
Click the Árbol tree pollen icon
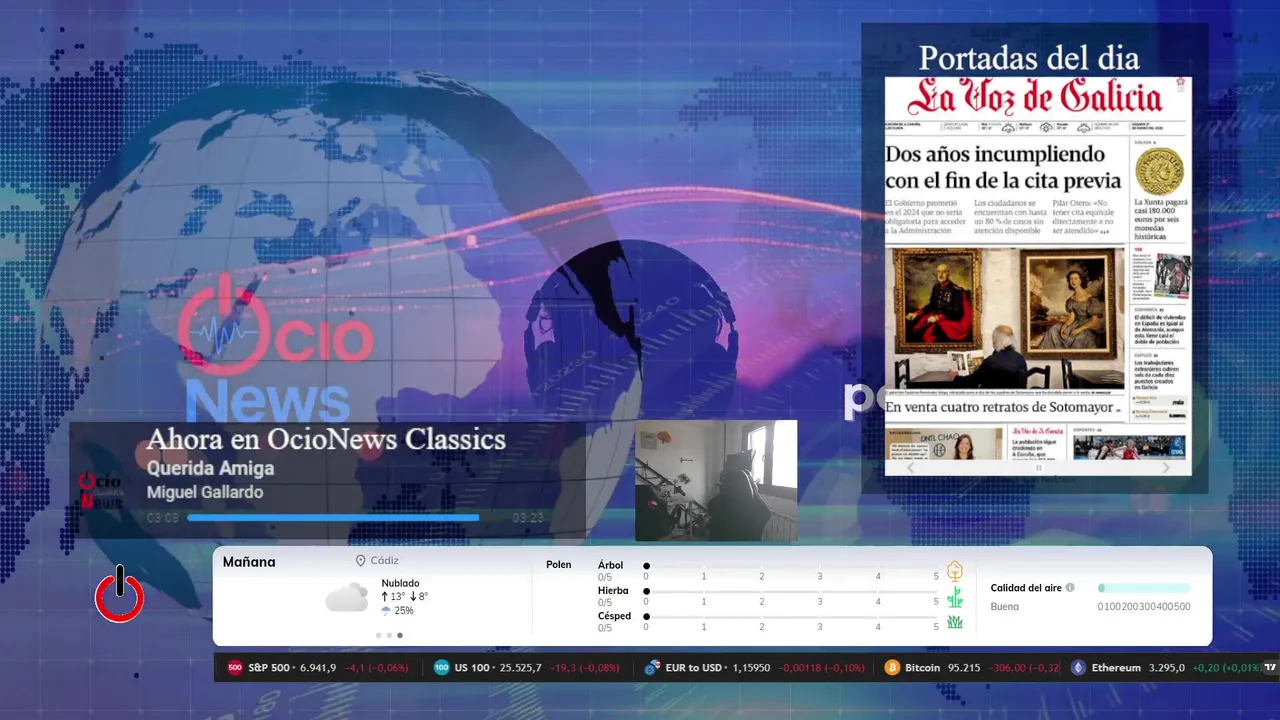[955, 571]
